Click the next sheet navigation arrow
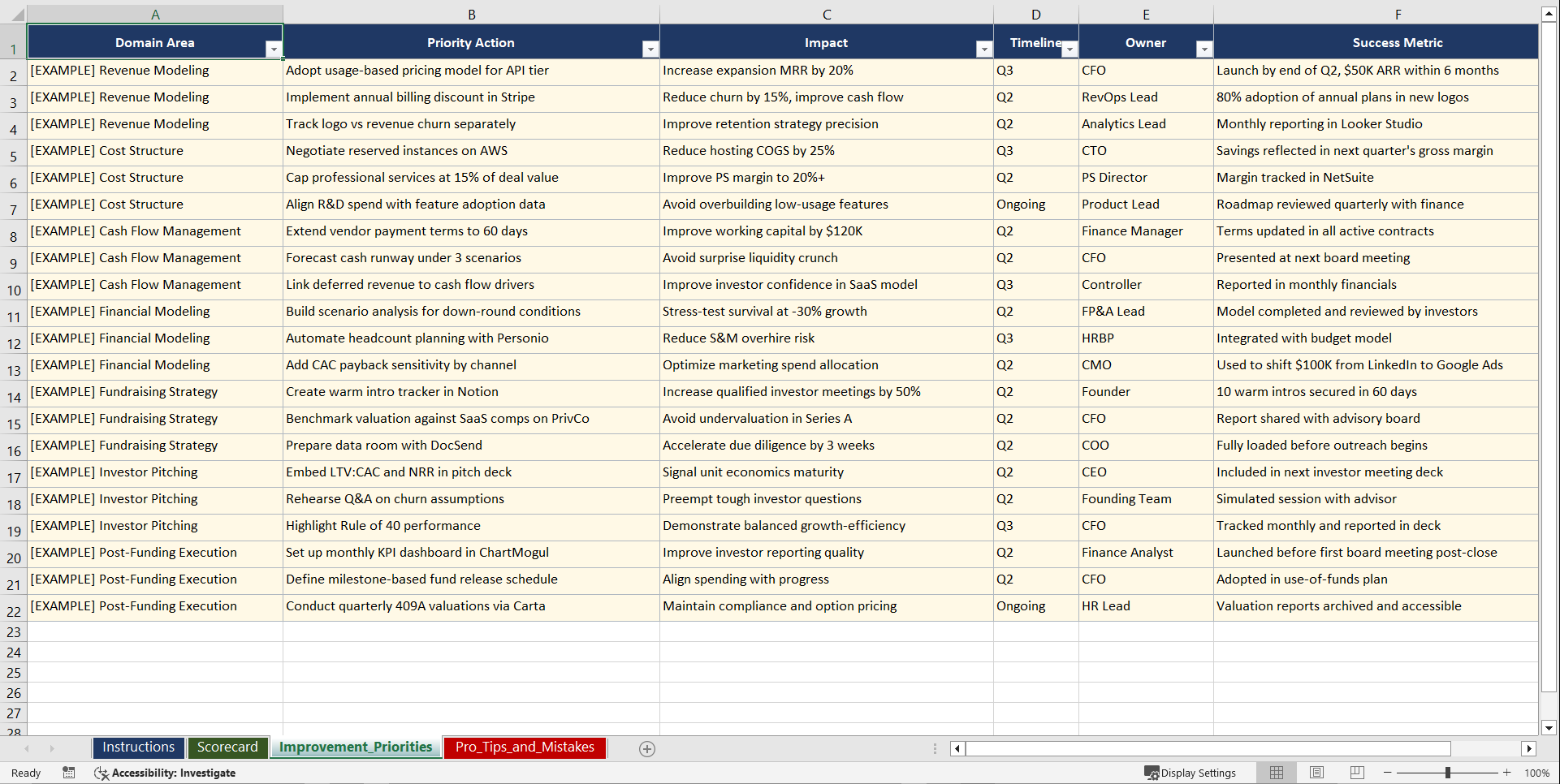This screenshot has width=1560, height=784. (52, 748)
